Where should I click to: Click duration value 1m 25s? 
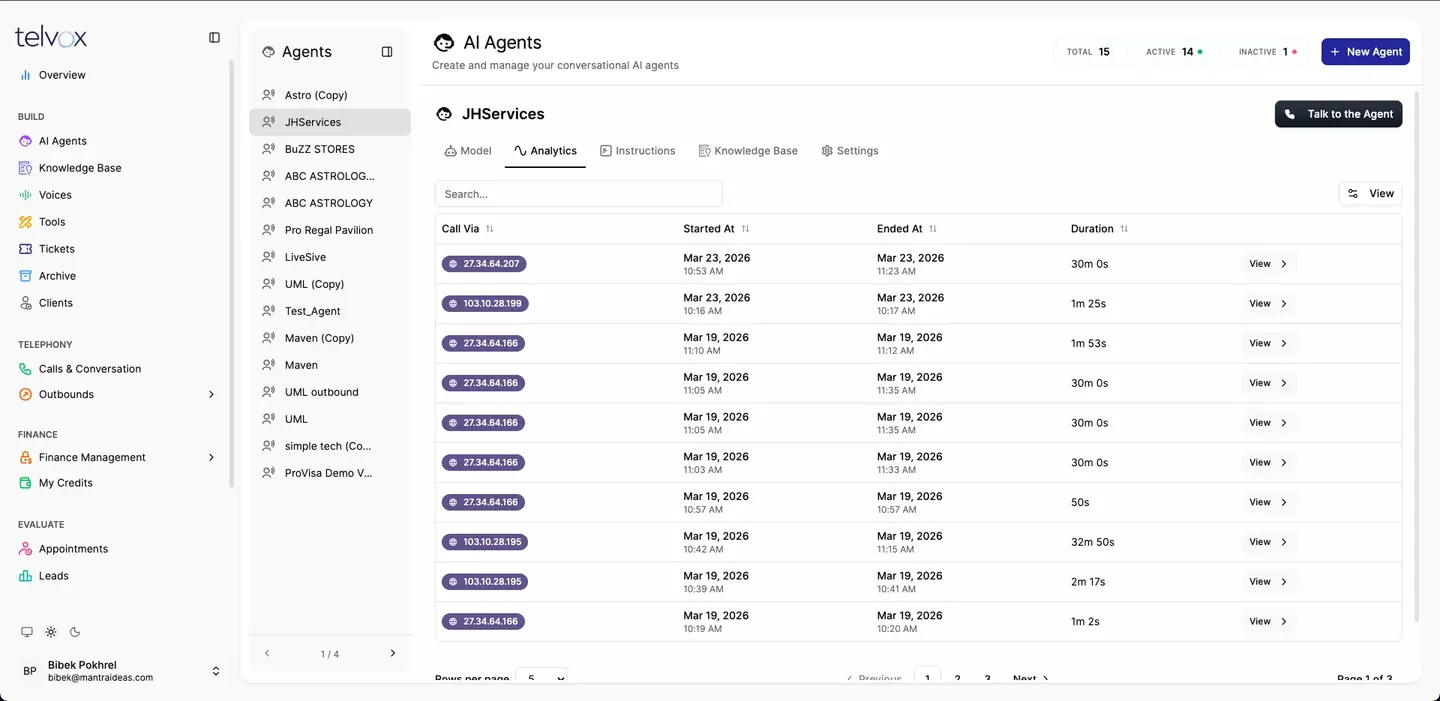click(x=1088, y=304)
